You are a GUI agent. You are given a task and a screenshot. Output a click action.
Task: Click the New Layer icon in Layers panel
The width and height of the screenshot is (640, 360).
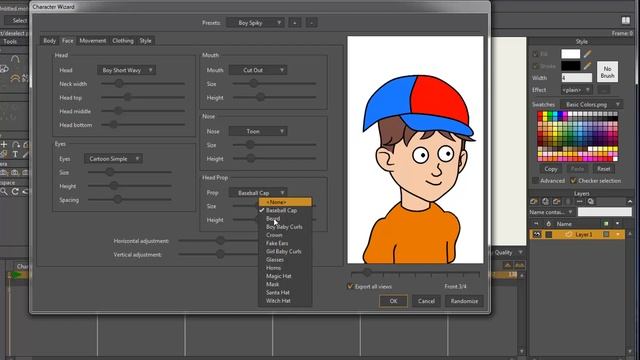[x=534, y=202]
